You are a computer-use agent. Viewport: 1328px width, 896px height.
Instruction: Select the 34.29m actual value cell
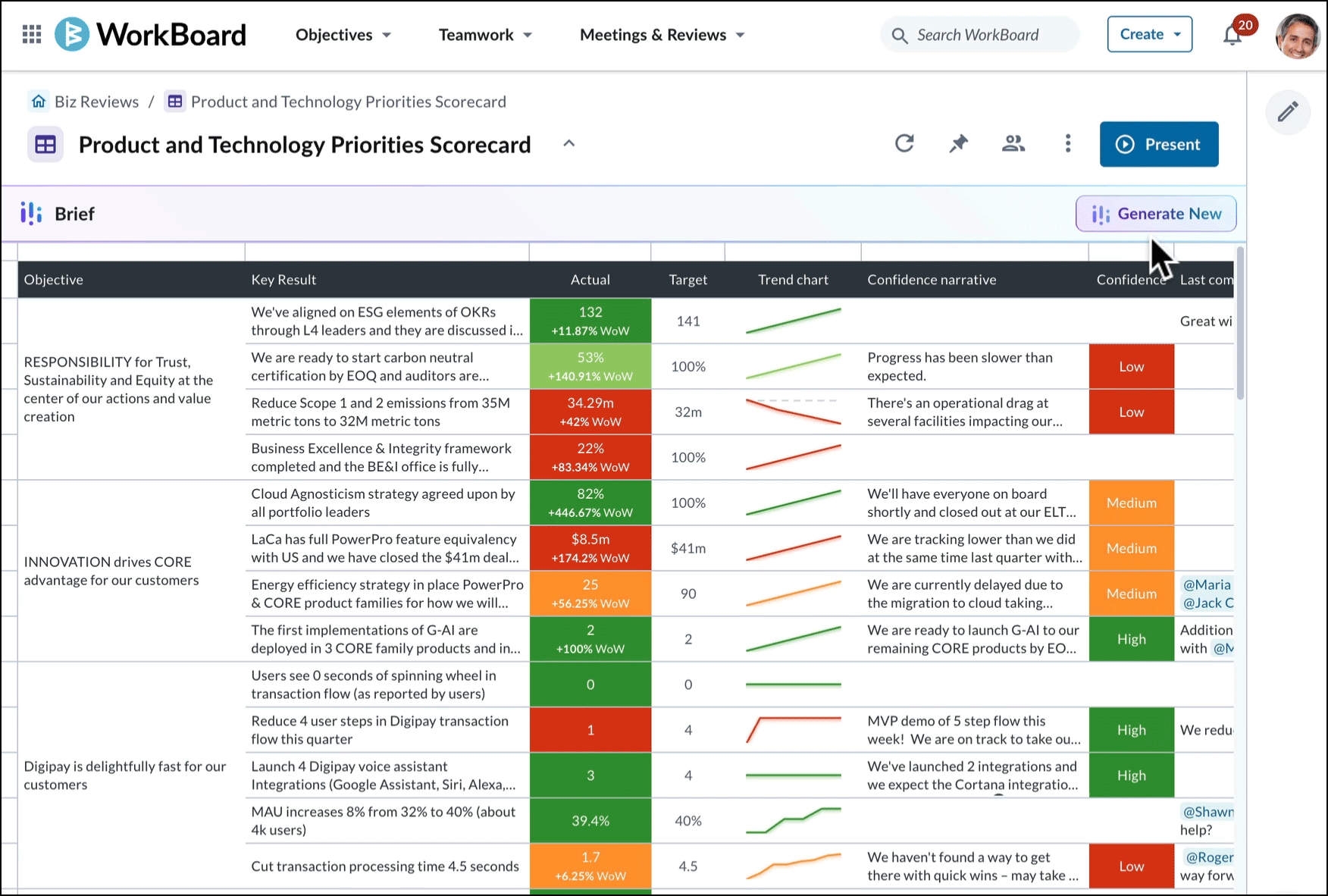tap(590, 412)
